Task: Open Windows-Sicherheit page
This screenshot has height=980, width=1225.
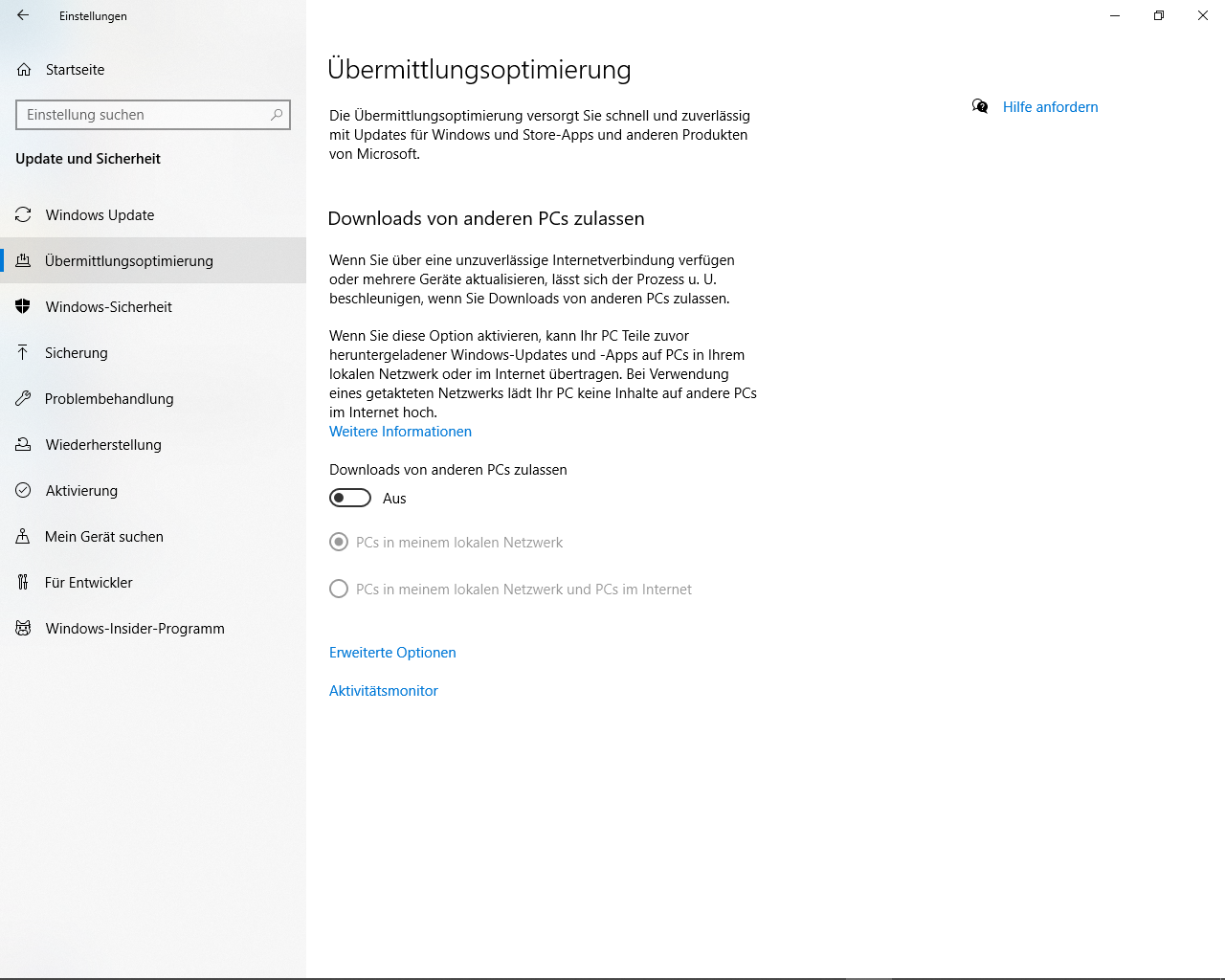Action: [x=153, y=306]
